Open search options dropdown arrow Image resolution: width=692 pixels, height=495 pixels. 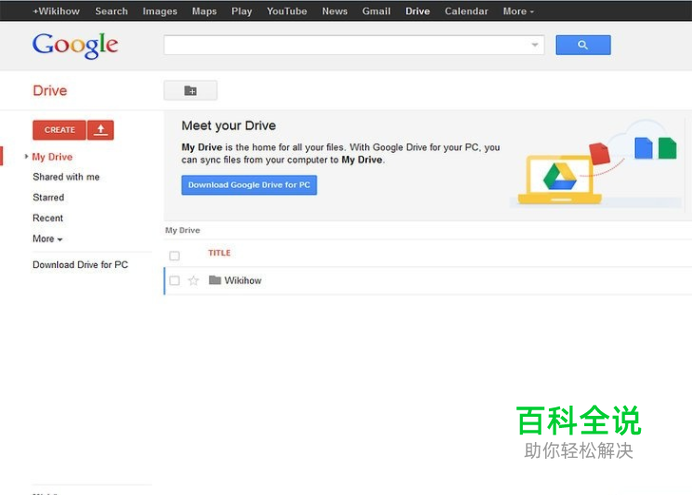pos(534,45)
